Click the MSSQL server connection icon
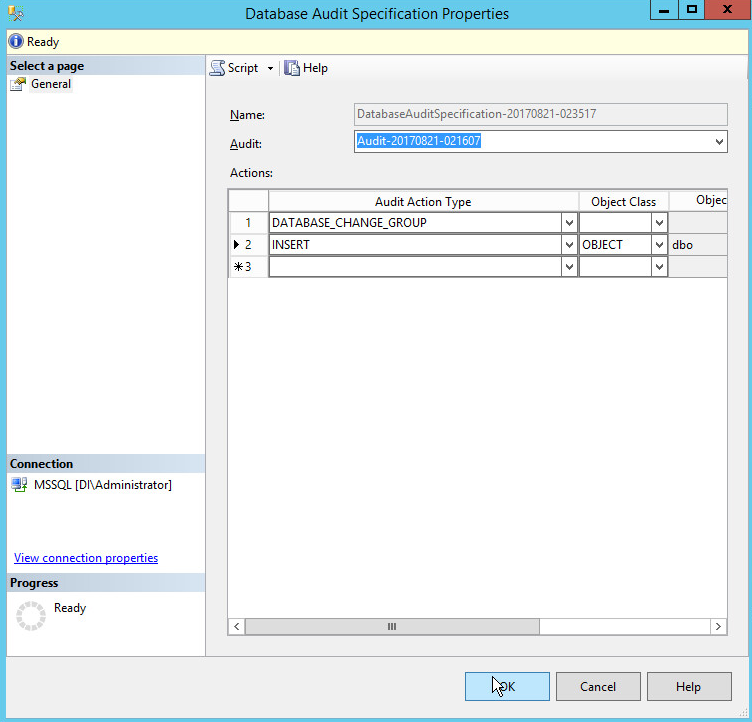752x722 pixels. [19, 485]
